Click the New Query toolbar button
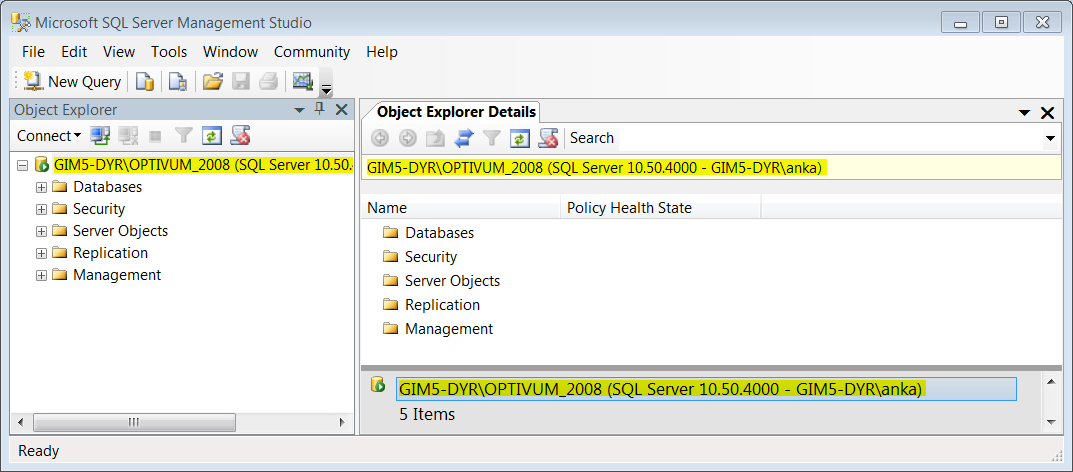Image resolution: width=1073 pixels, height=472 pixels. click(x=72, y=81)
